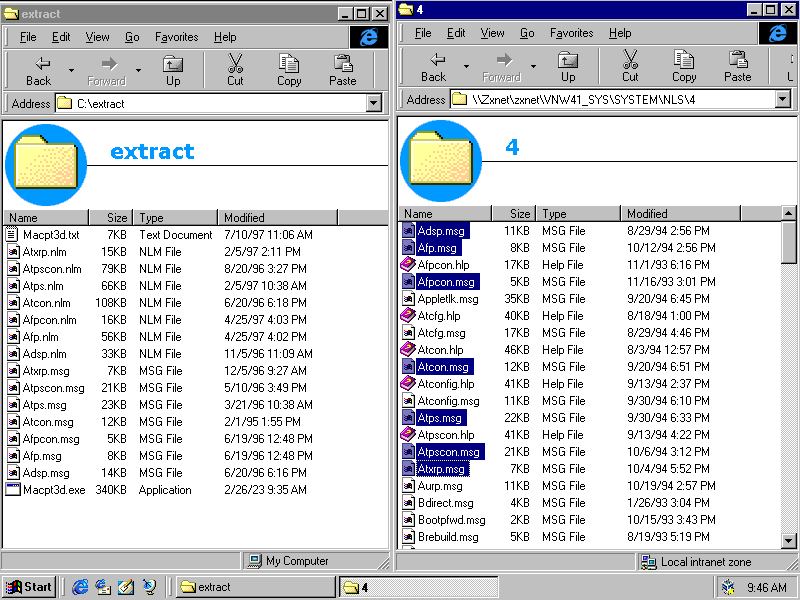Click Forward arrow in extract window
This screenshot has height=600, width=800.
click(x=109, y=64)
